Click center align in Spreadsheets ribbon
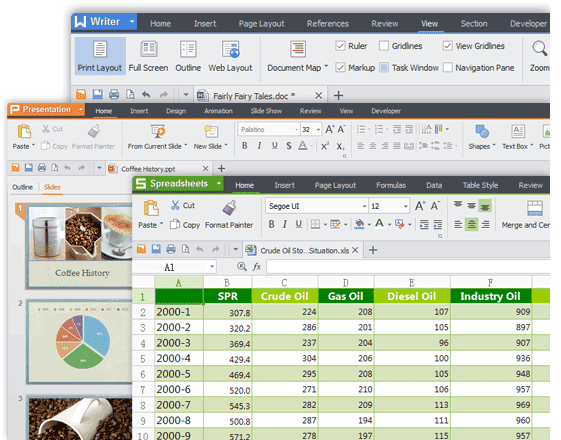561x440 pixels. (472, 225)
